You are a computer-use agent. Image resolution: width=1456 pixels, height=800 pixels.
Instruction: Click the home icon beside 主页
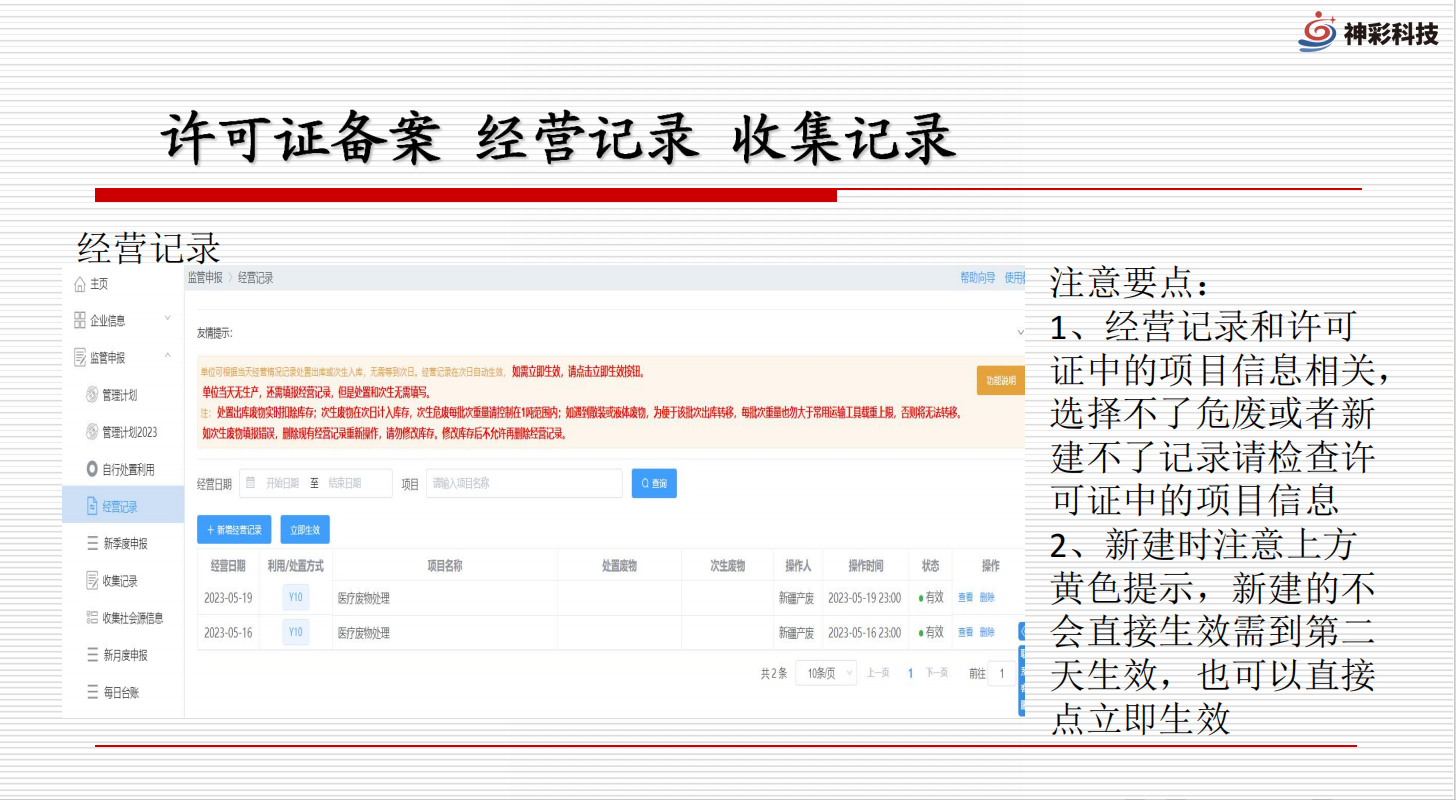point(80,285)
